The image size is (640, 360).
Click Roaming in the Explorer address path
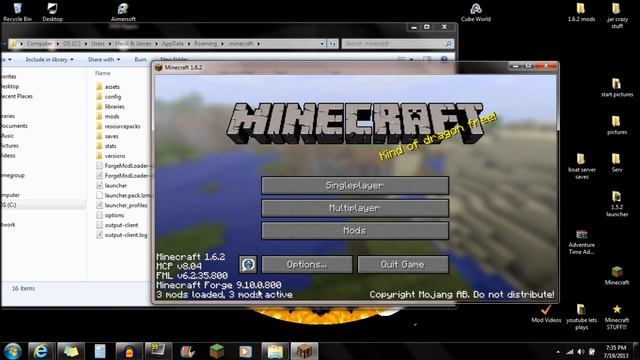pyautogui.click(x=205, y=44)
